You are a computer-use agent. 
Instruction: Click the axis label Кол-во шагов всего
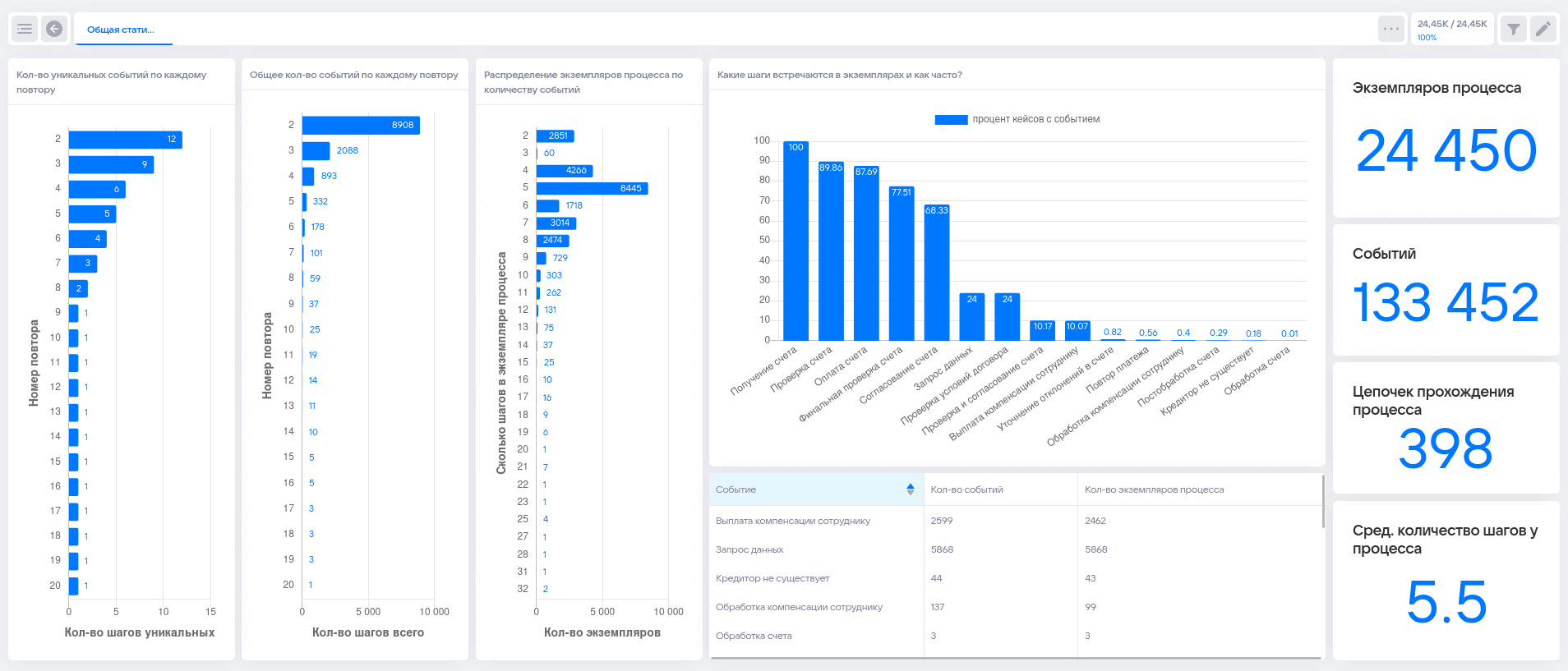pos(368,632)
